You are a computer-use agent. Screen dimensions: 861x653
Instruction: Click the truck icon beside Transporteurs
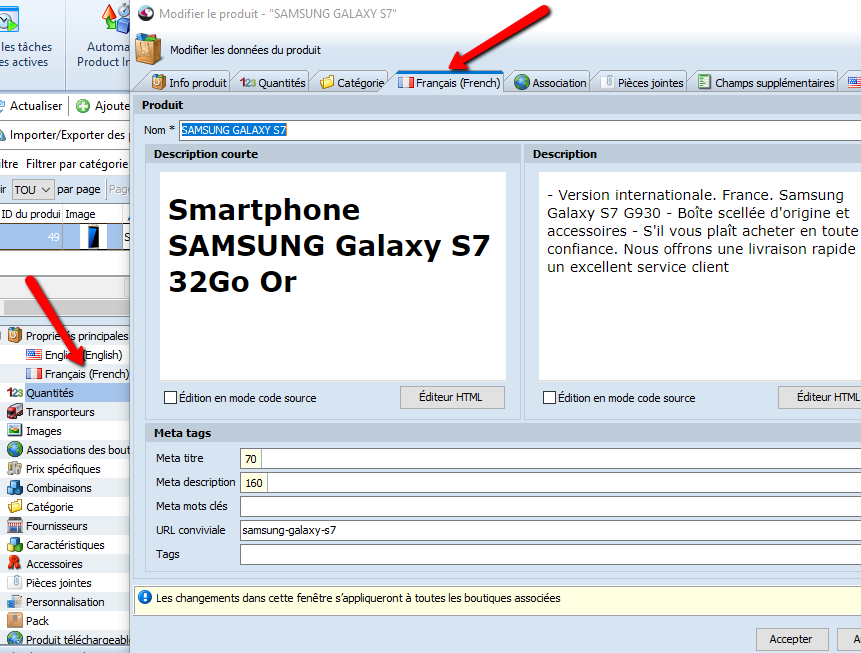[x=15, y=411]
